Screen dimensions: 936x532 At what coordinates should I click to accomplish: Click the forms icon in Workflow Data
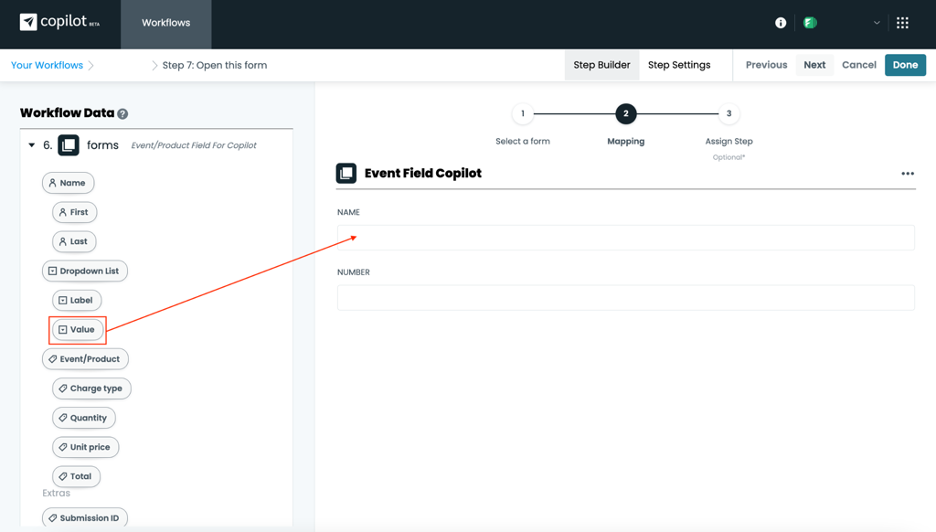pyautogui.click(x=68, y=145)
